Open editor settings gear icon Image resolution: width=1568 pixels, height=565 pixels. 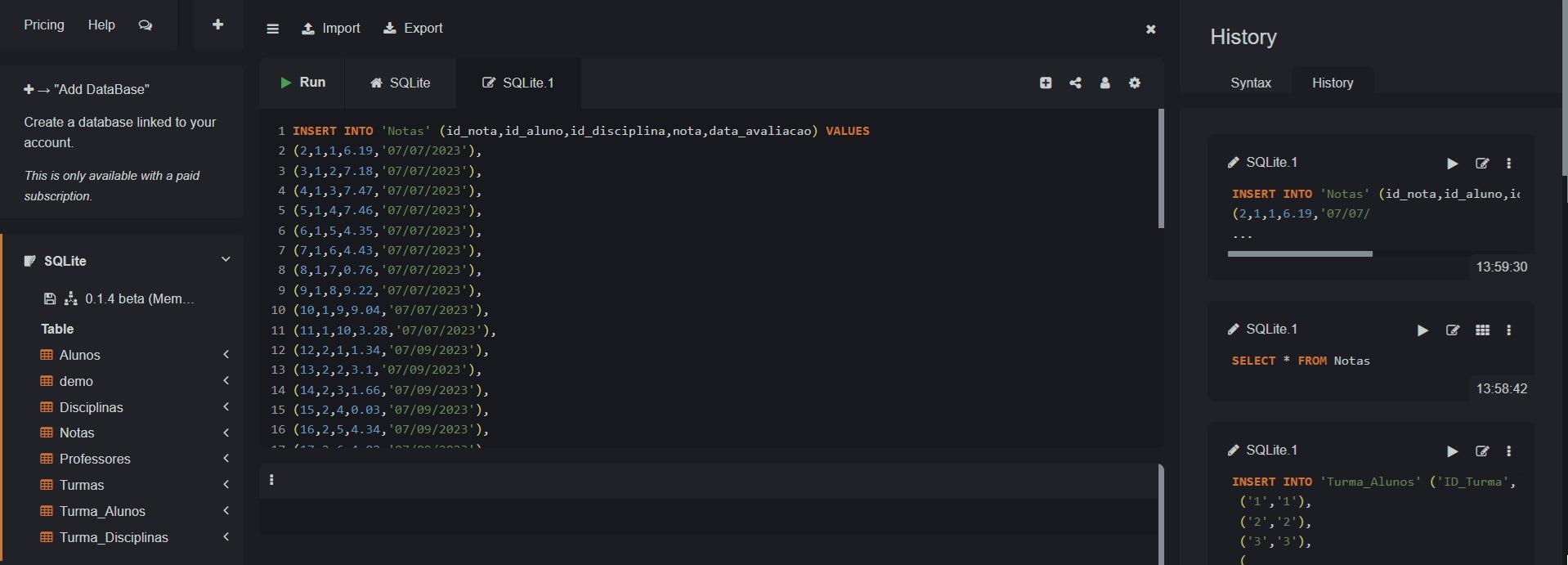[1135, 83]
